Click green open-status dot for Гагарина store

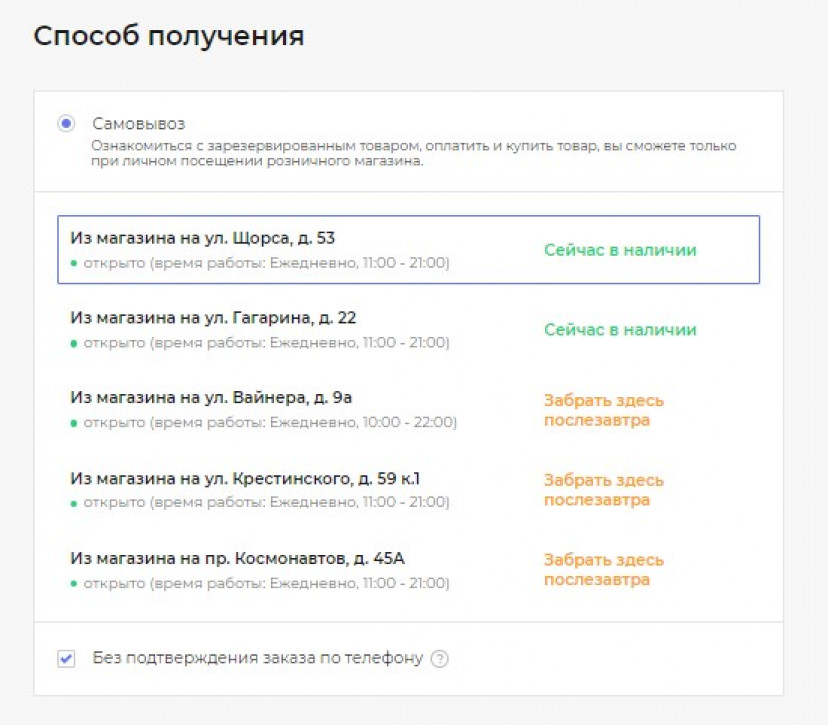pos(74,343)
